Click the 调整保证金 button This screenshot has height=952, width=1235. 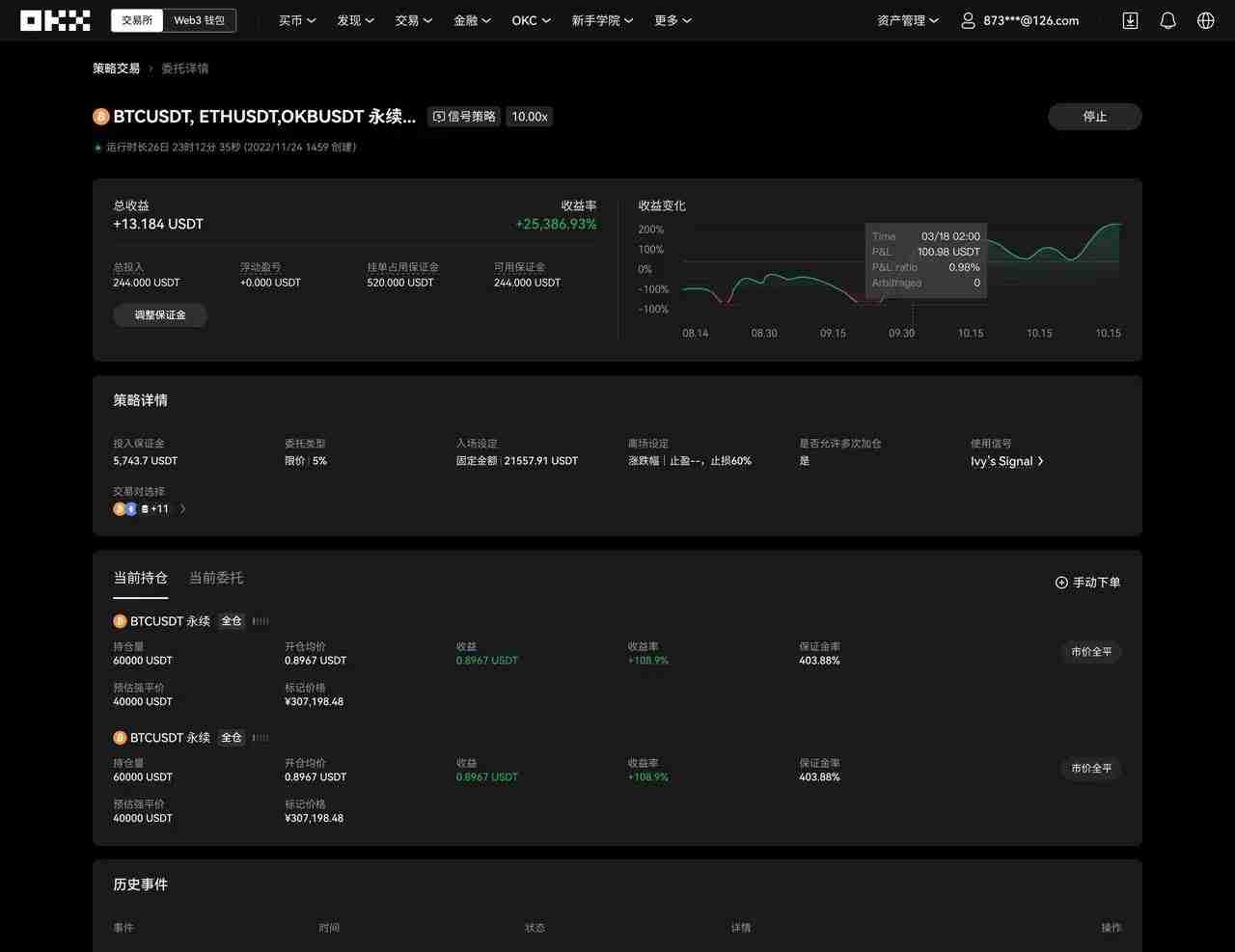pos(160,314)
